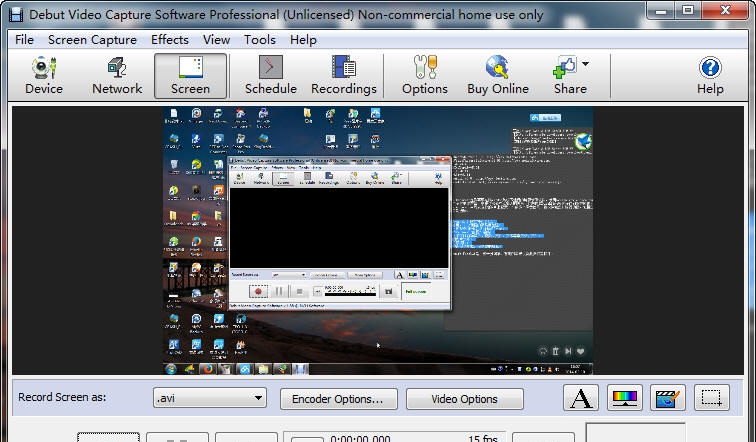The width and height of the screenshot is (756, 442).
Task: Open the File menu
Action: click(x=25, y=40)
